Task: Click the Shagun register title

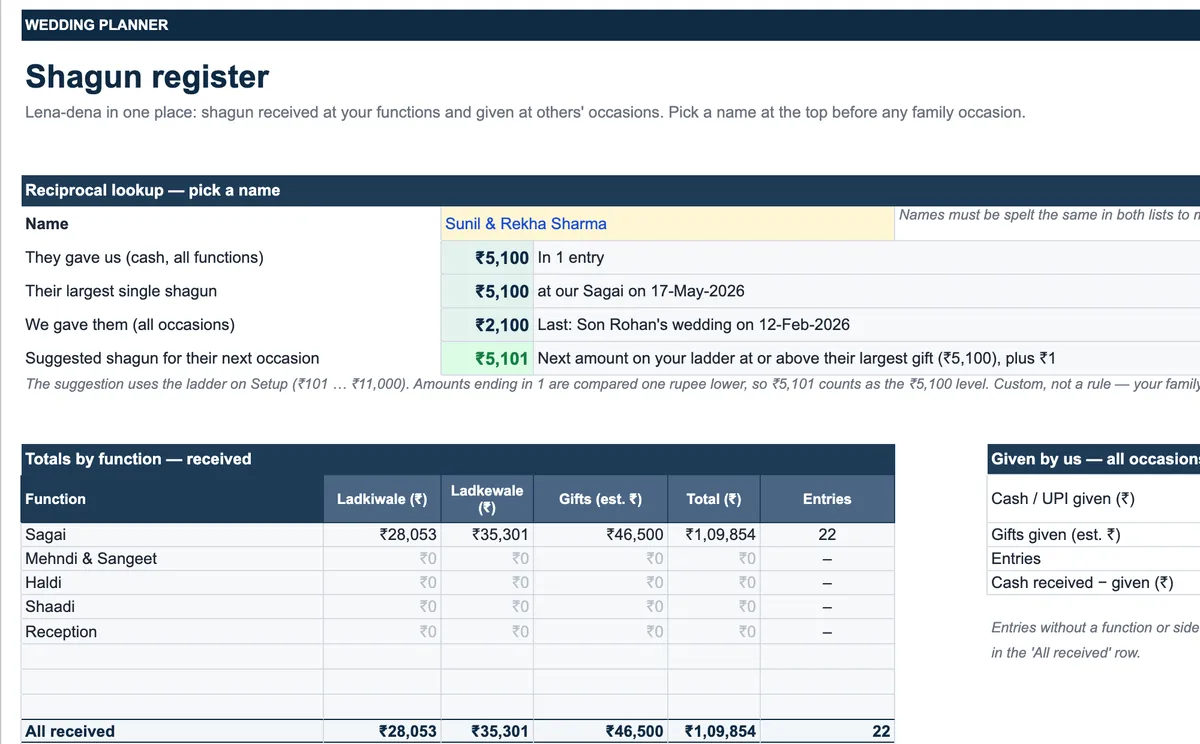Action: [x=147, y=77]
